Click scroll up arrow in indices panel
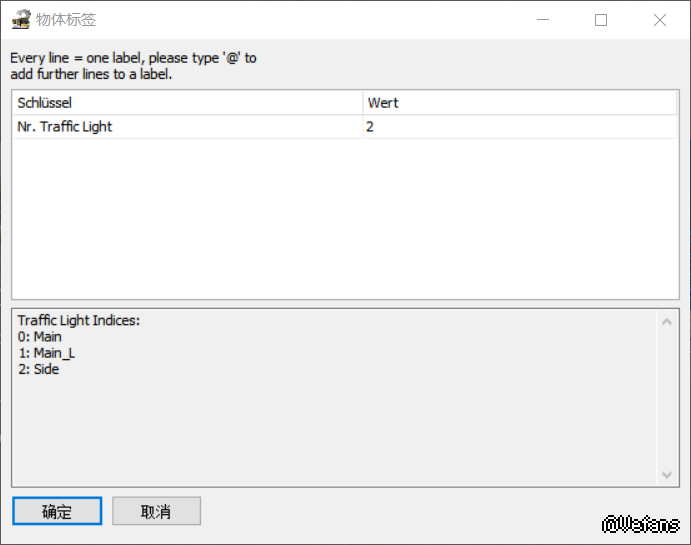 (x=667, y=322)
